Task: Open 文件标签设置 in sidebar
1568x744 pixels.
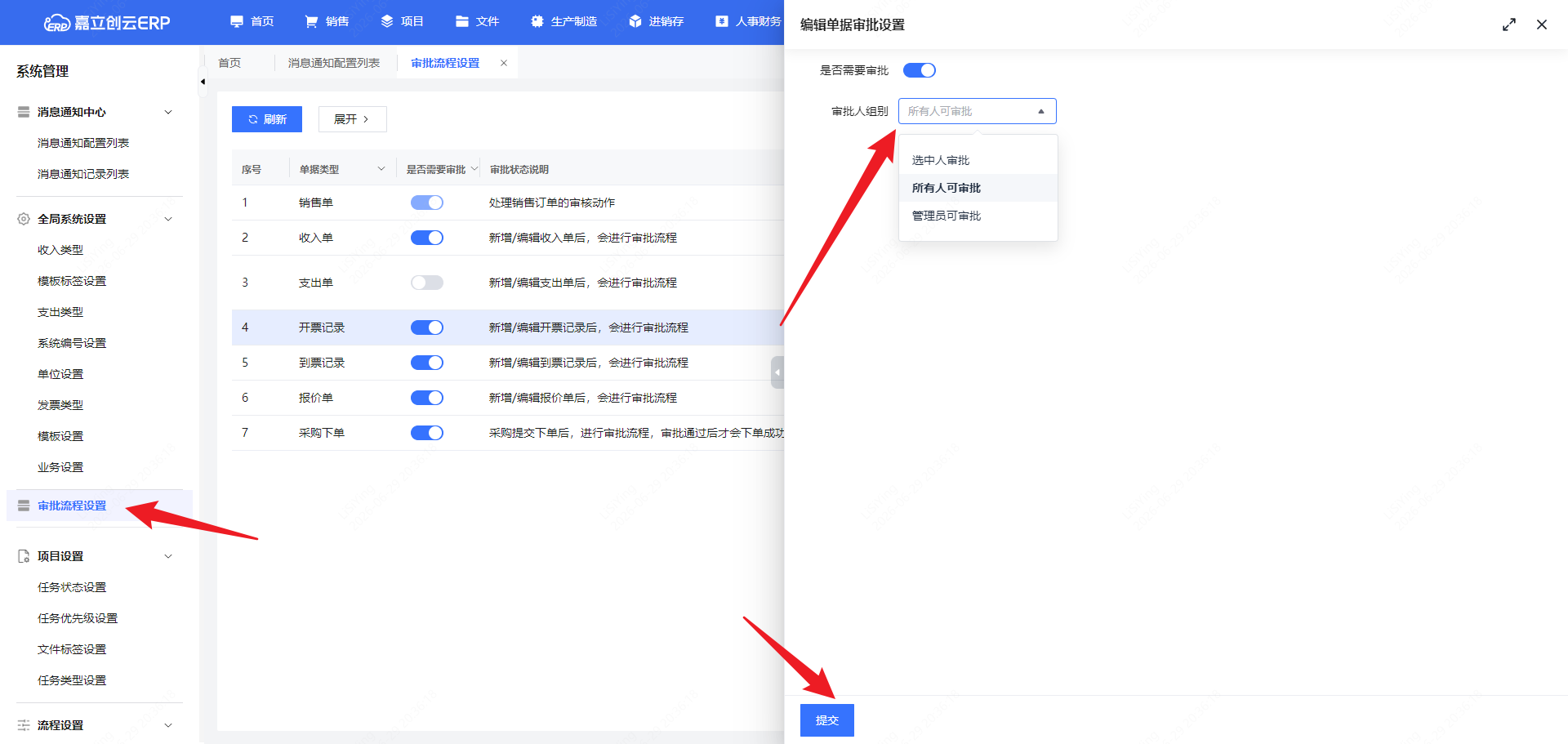Action: coord(72,649)
